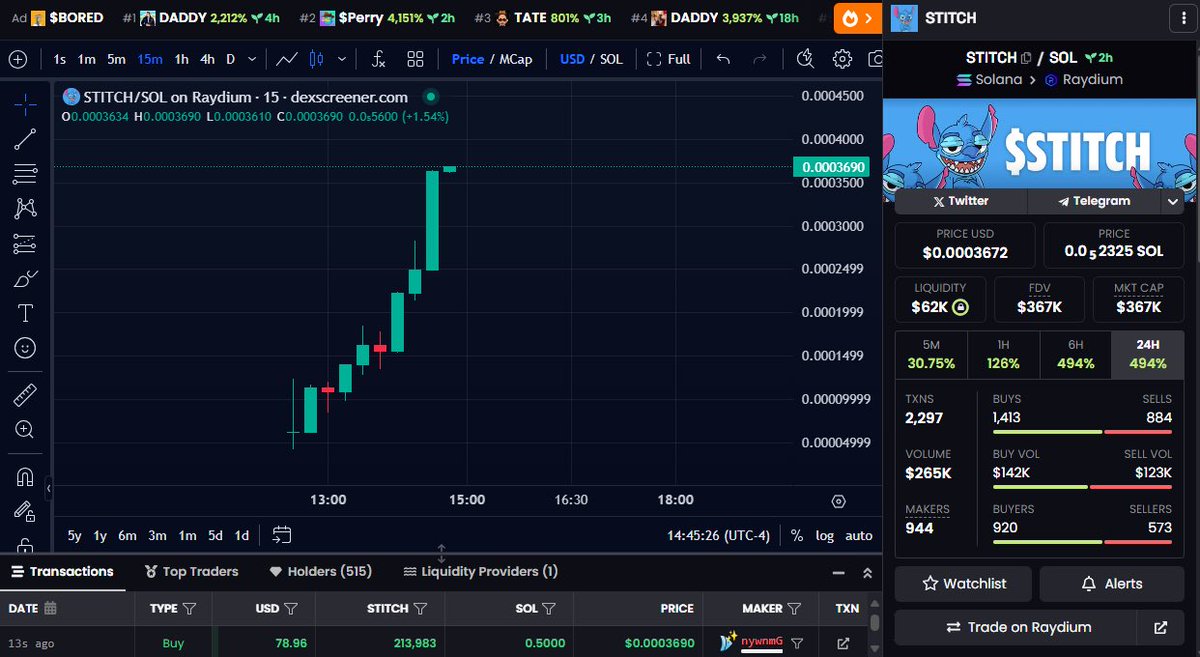This screenshot has height=657, width=1200.
Task: Select the crosshair cursor tool
Action: pyautogui.click(x=25, y=103)
